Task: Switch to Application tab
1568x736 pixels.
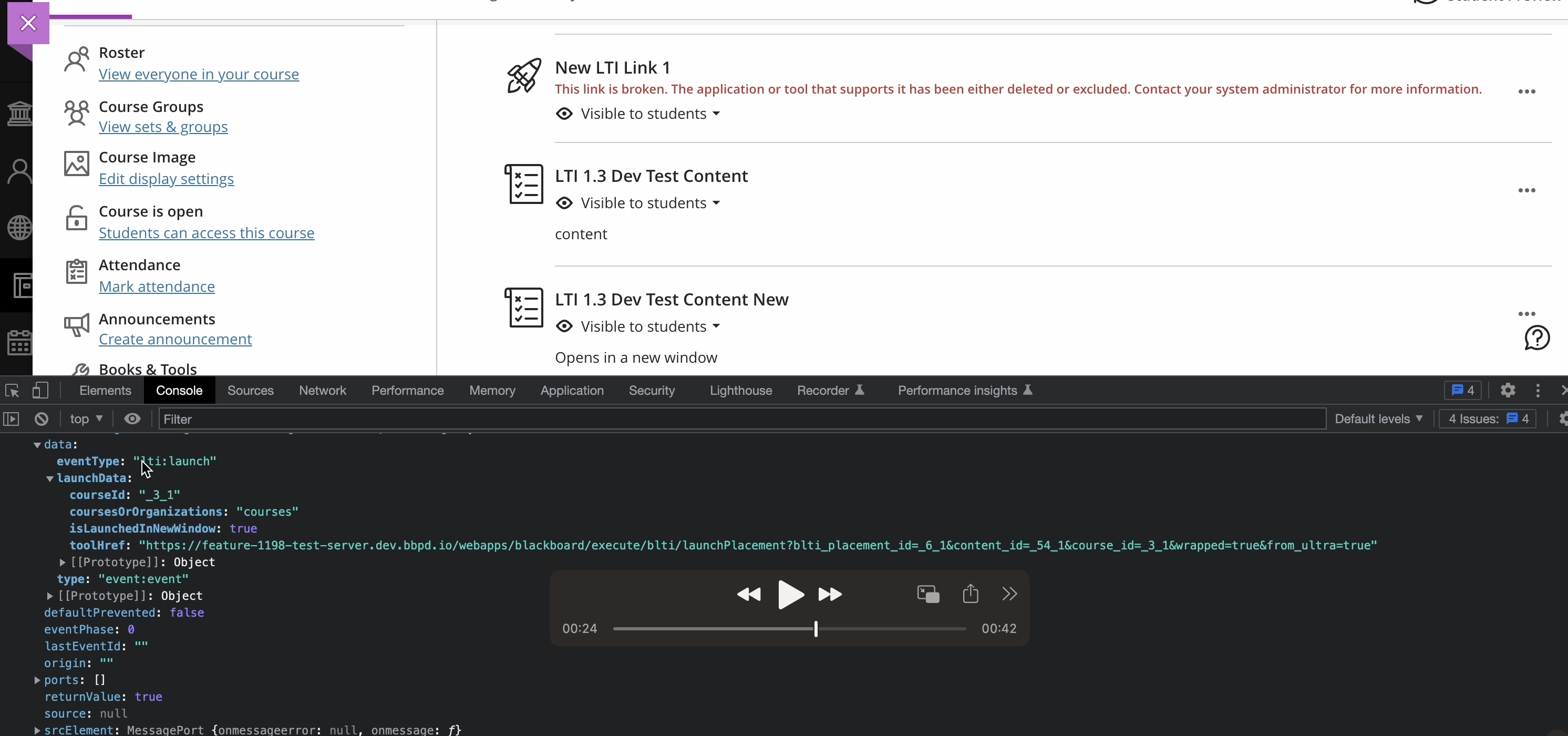Action: coord(572,390)
